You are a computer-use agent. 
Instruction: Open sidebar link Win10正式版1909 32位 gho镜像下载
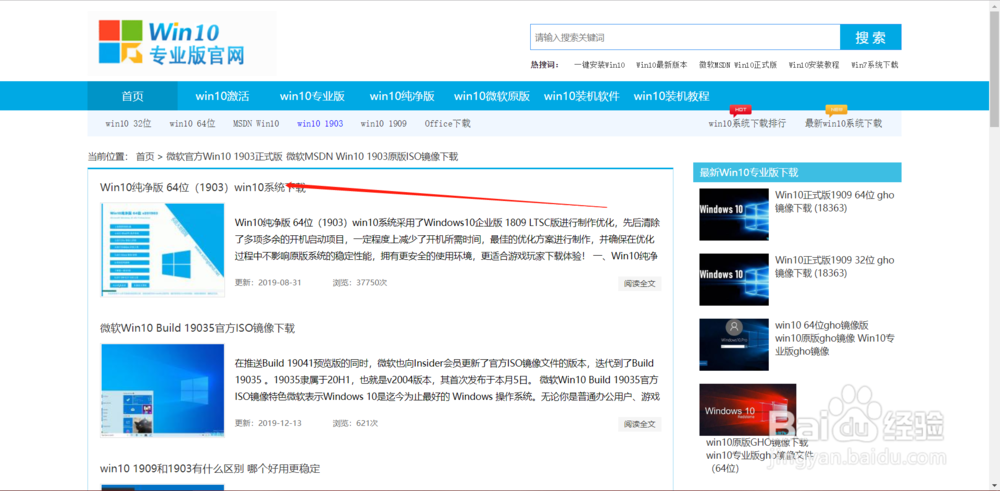tap(835, 267)
